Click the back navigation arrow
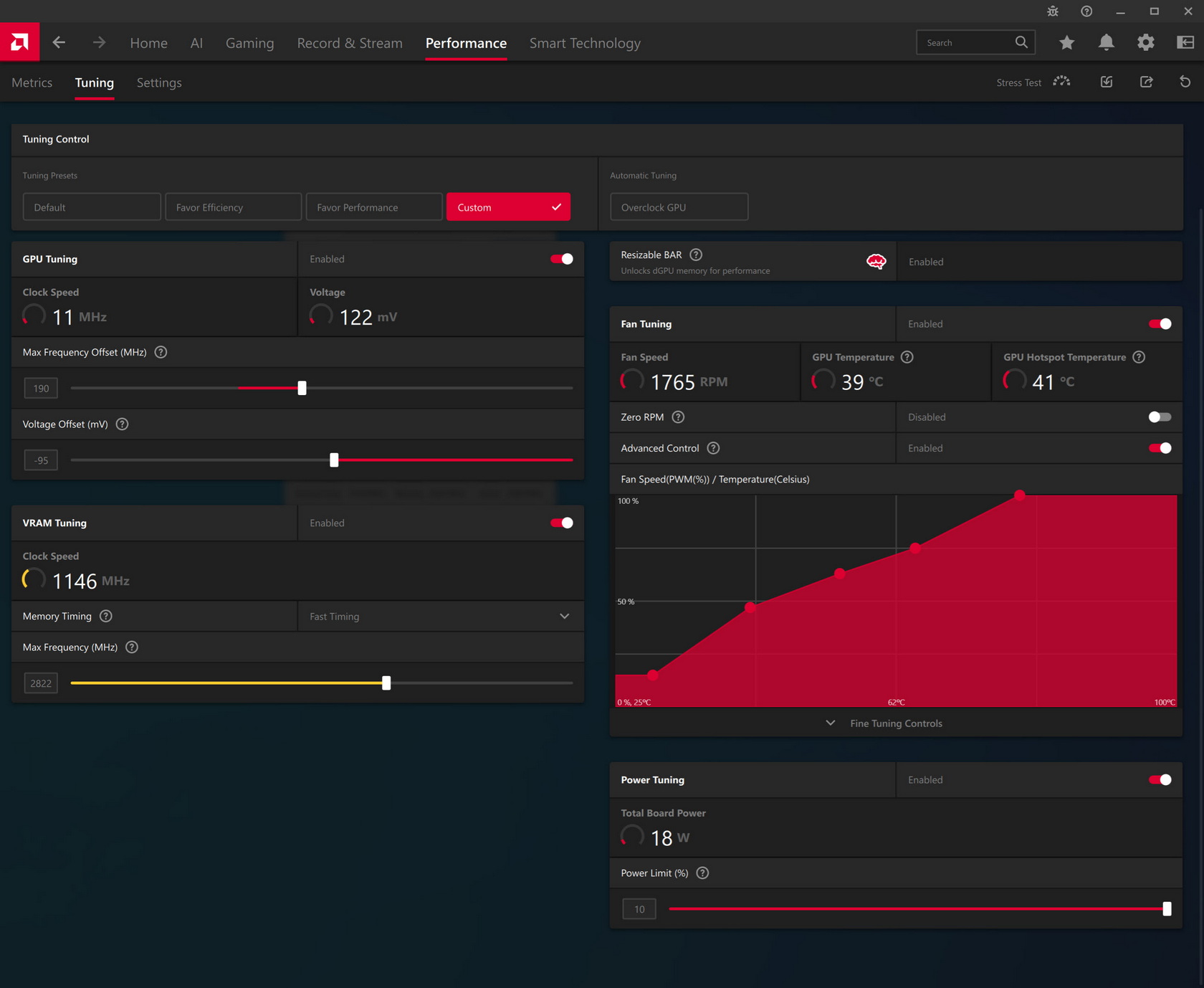Image resolution: width=1204 pixels, height=988 pixels. pos(59,43)
